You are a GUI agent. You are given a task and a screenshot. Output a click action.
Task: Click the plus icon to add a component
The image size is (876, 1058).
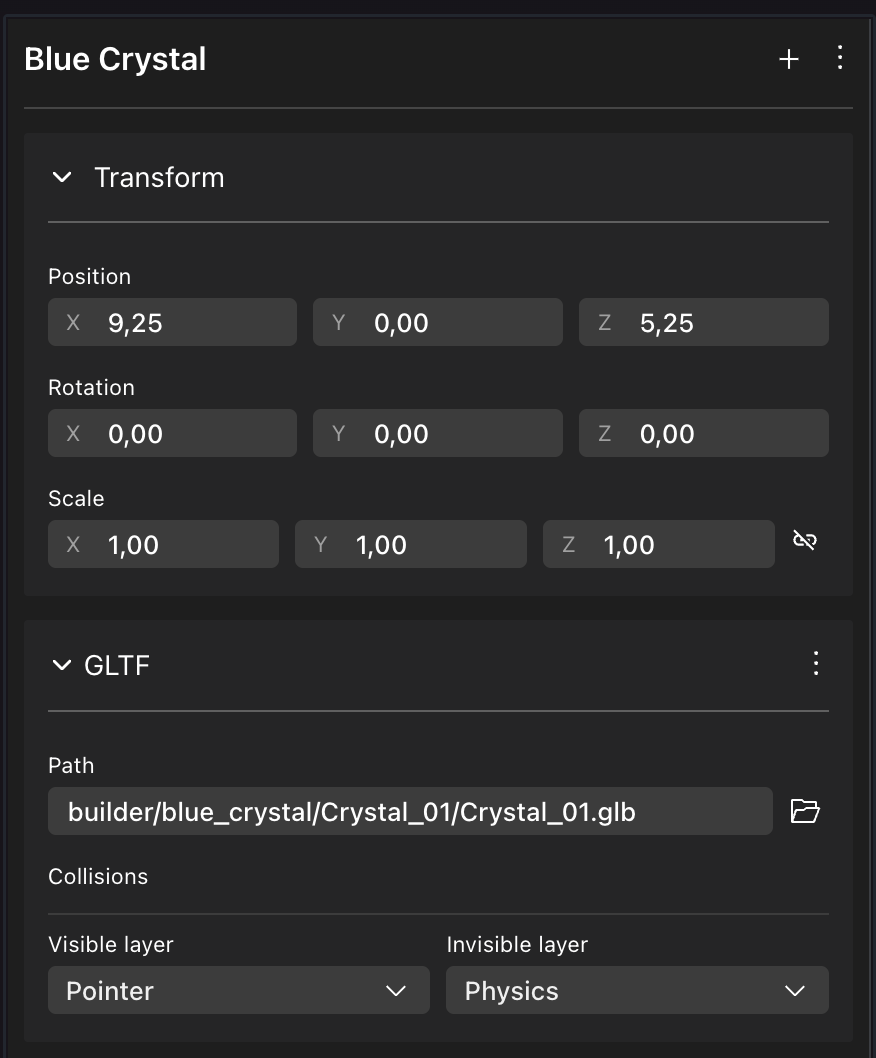pos(789,60)
